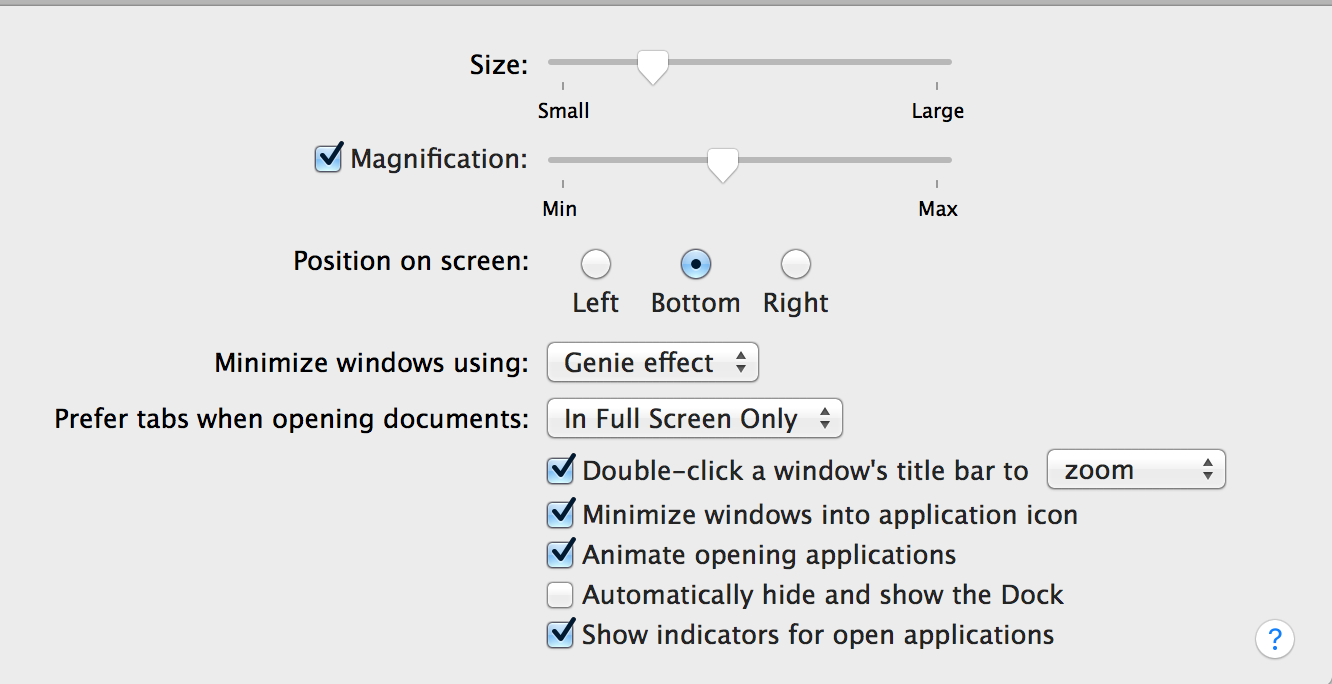Screen dimensions: 1332x684
Task: Disable Animate opening applications
Action: [560, 555]
